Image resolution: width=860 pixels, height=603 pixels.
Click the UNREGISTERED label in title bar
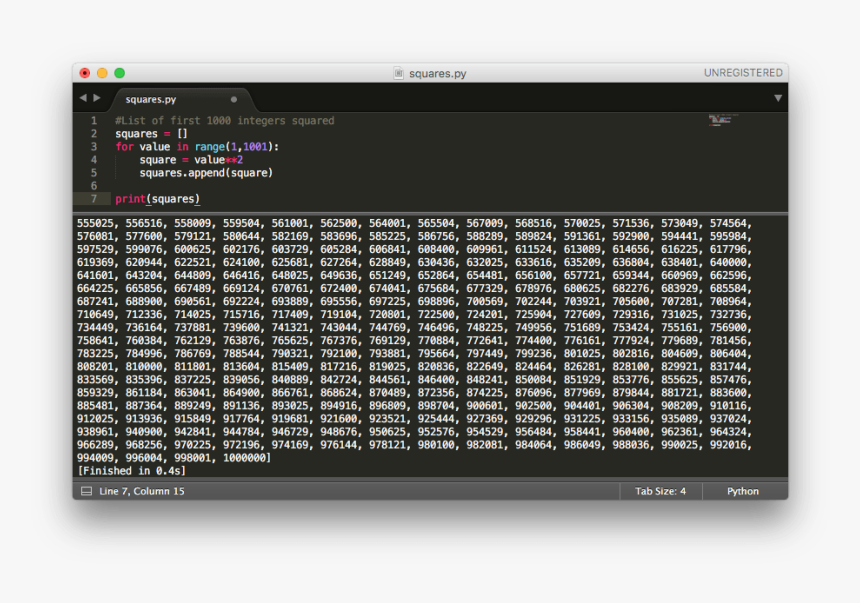coord(742,73)
